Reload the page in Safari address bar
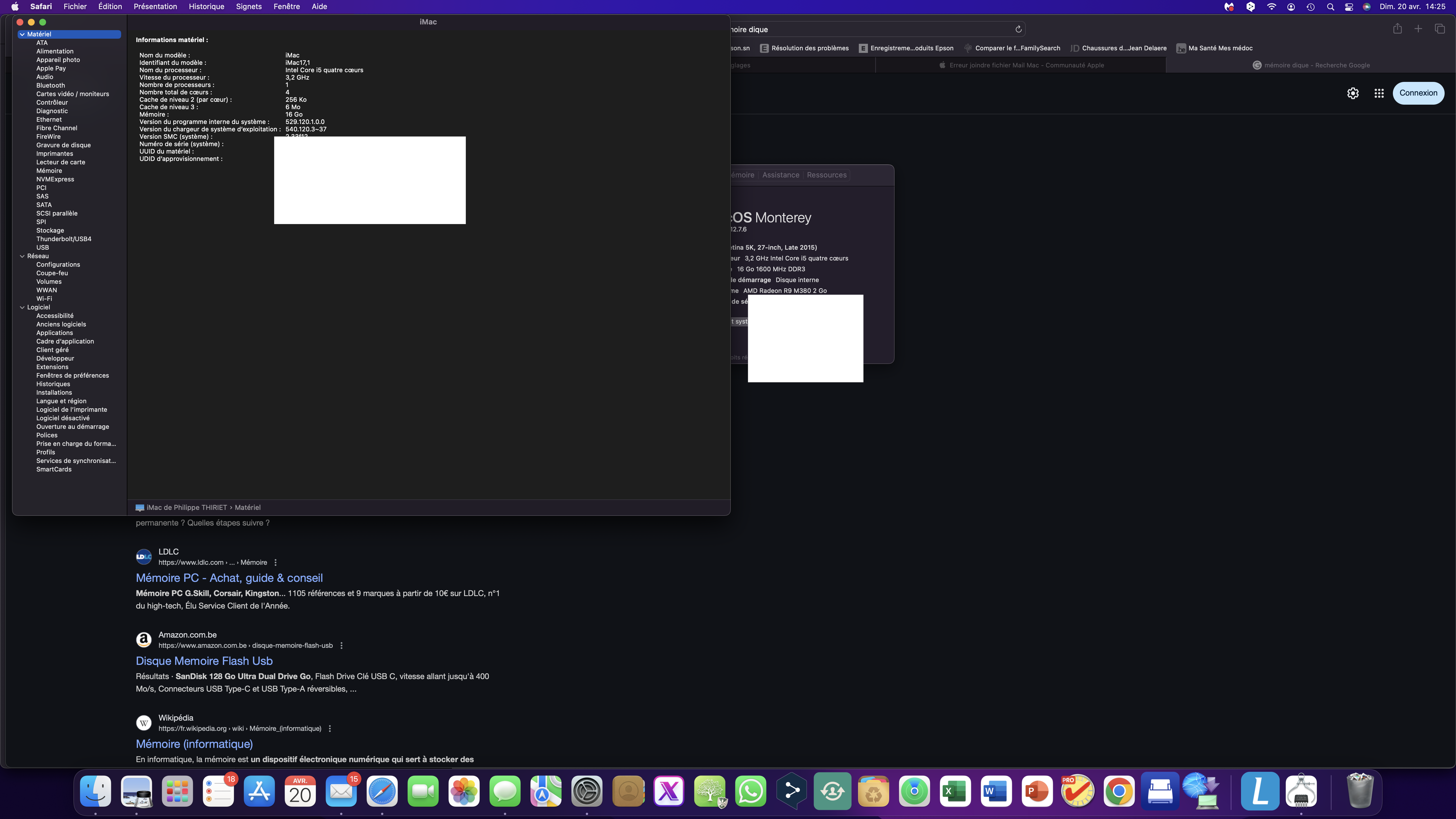1456x819 pixels. pos(1018,29)
